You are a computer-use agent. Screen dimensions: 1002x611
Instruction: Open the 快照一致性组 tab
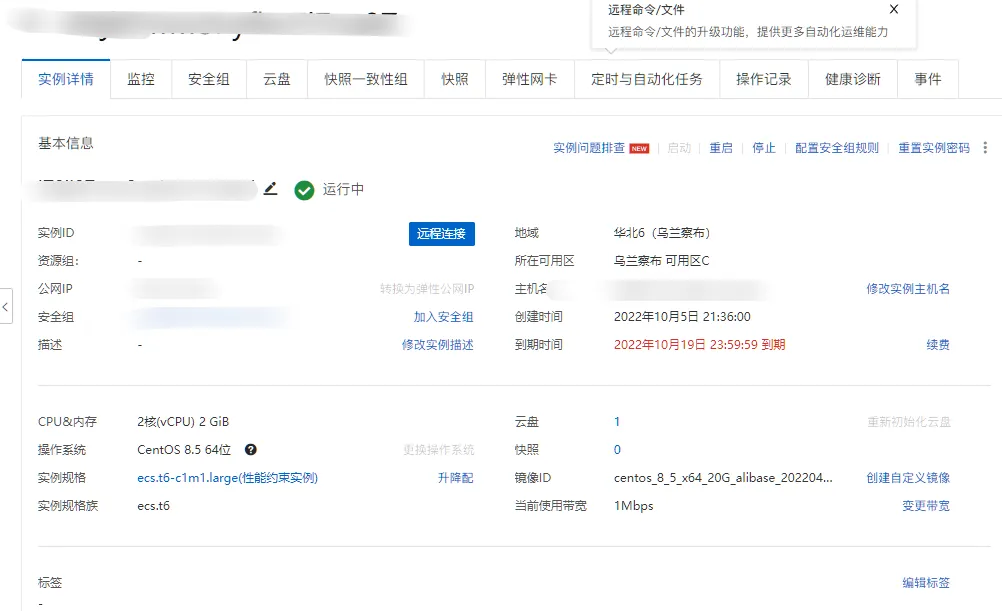pyautogui.click(x=366, y=79)
